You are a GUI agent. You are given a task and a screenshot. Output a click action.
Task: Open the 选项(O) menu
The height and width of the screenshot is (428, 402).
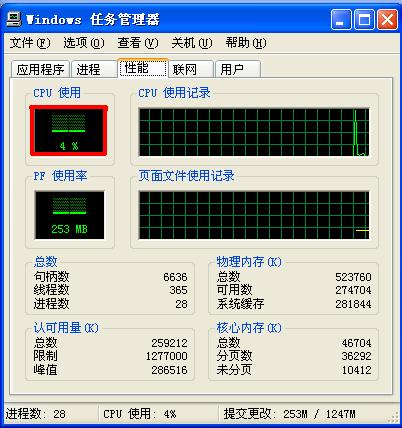pos(84,43)
